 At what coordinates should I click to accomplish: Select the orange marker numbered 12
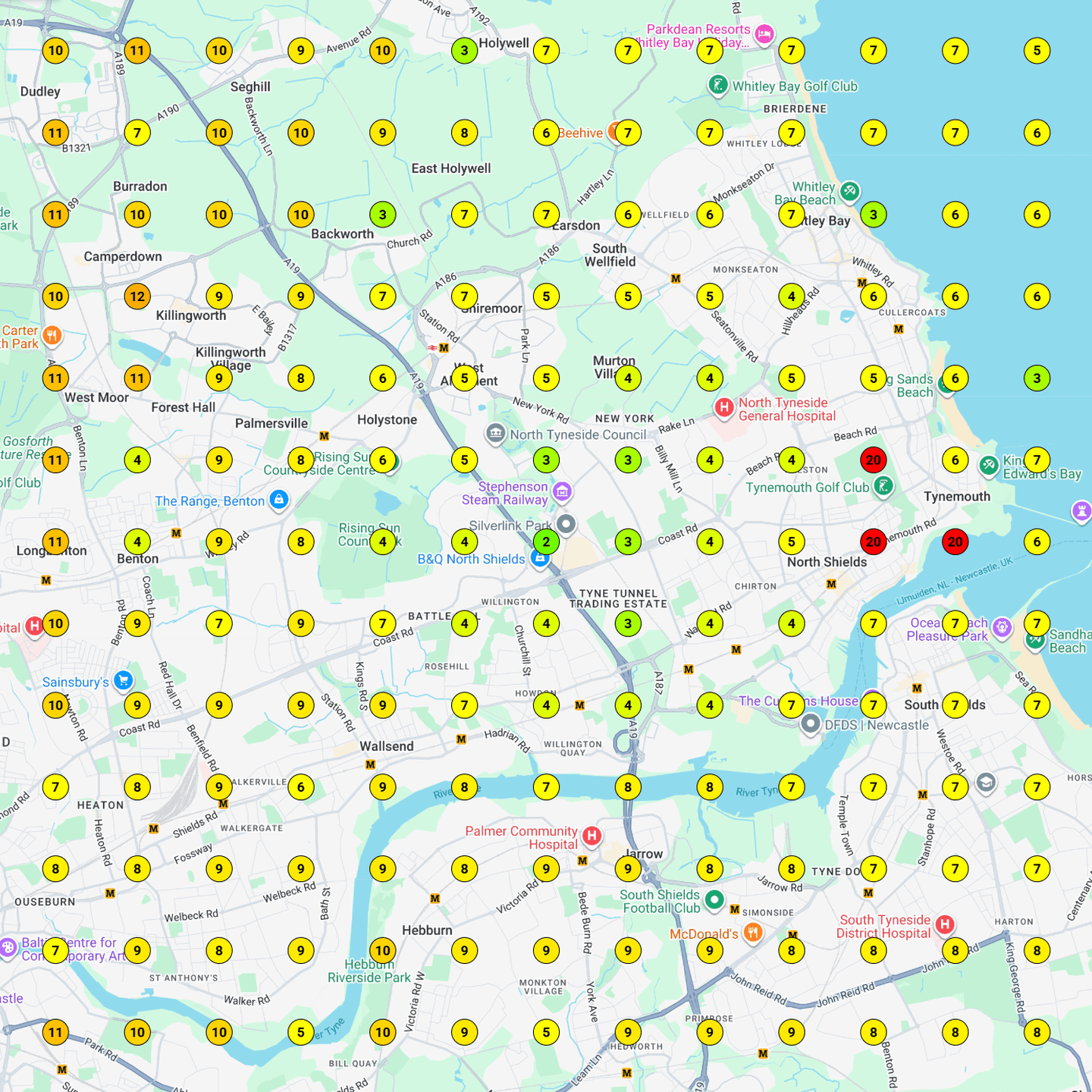coord(137,297)
